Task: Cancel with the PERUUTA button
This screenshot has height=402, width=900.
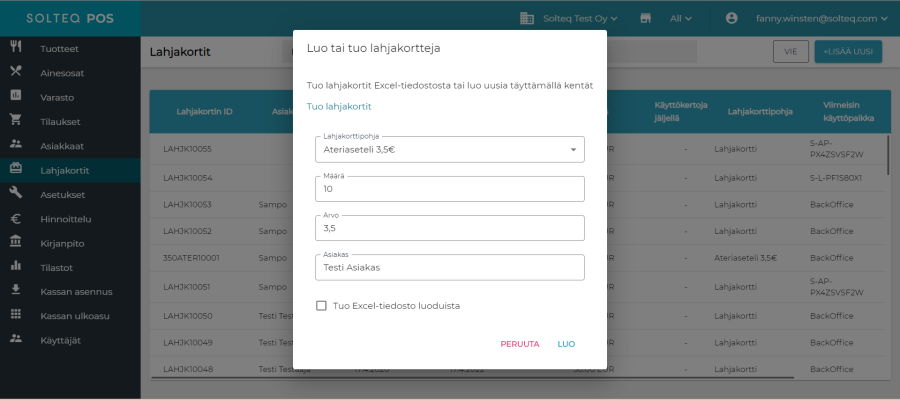Action: click(x=519, y=344)
